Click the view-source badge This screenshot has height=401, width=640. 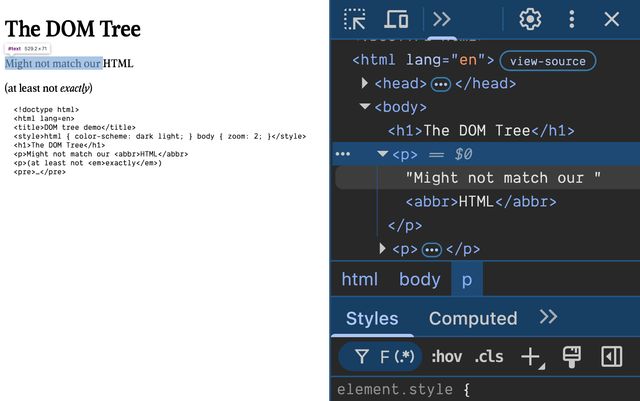(x=547, y=61)
